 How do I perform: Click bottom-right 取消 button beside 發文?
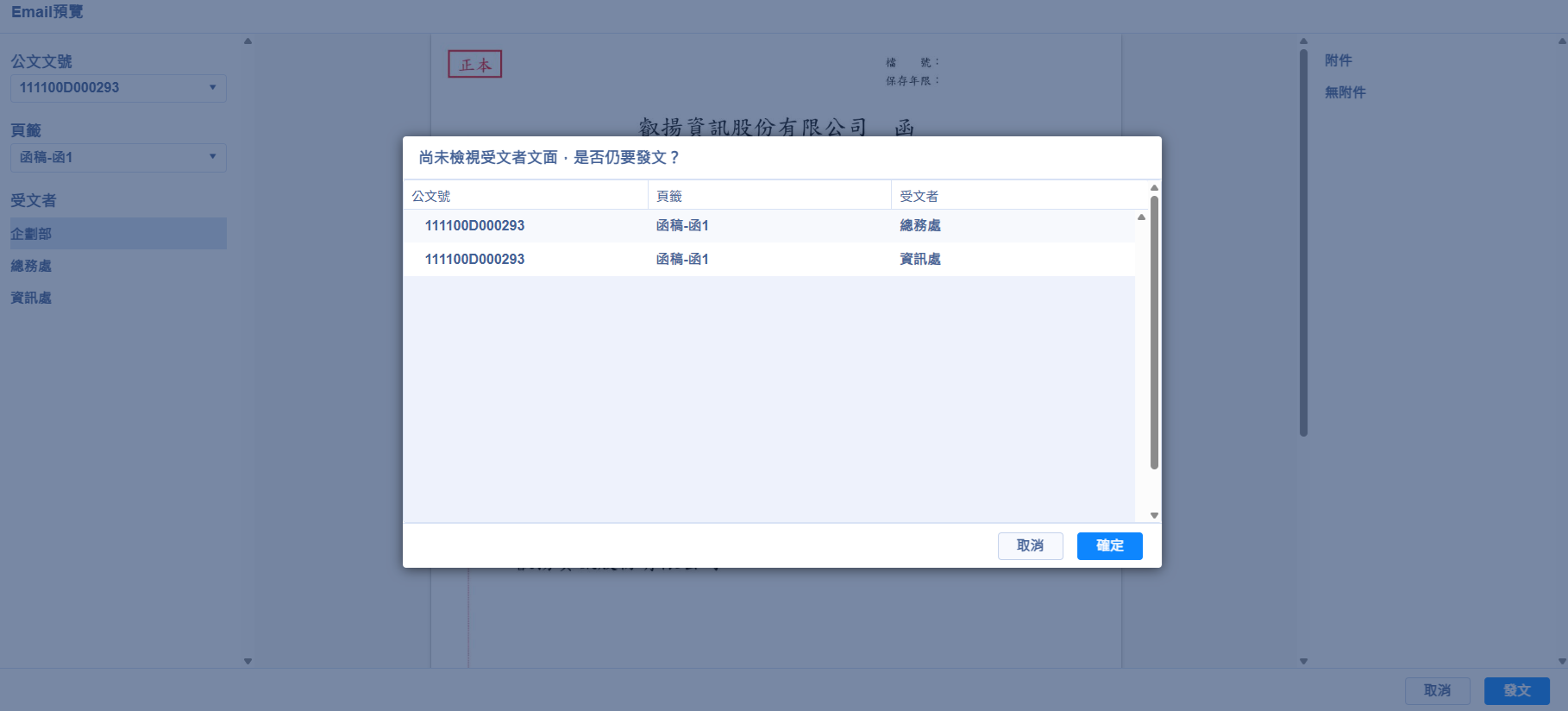tap(1437, 690)
